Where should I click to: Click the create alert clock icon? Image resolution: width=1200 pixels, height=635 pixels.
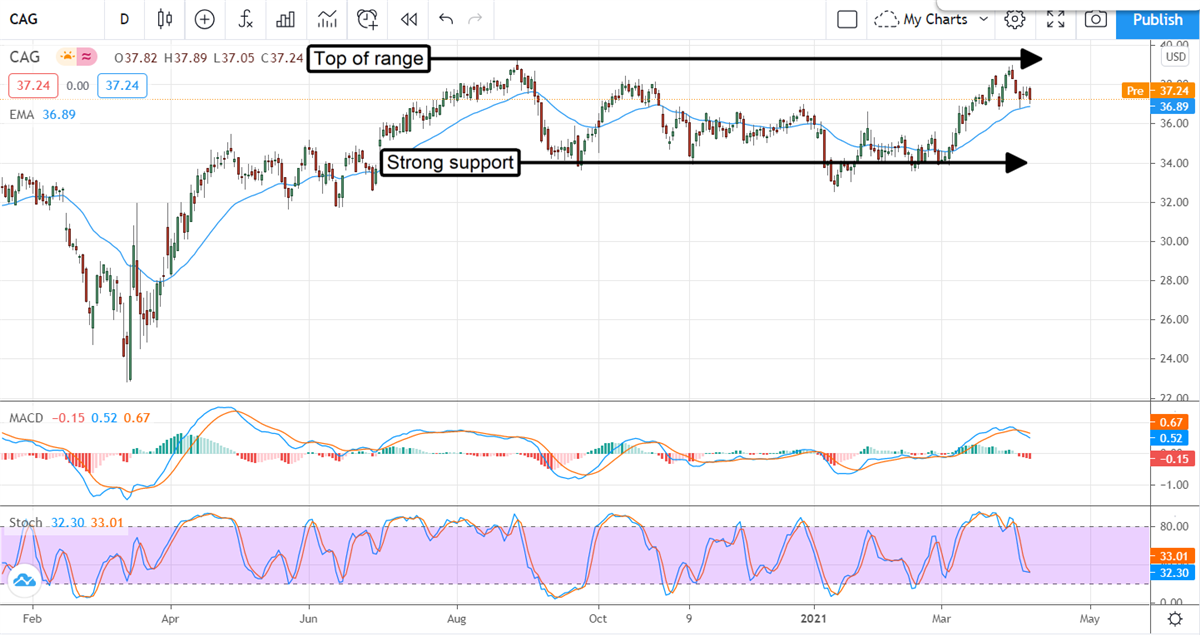coord(368,19)
